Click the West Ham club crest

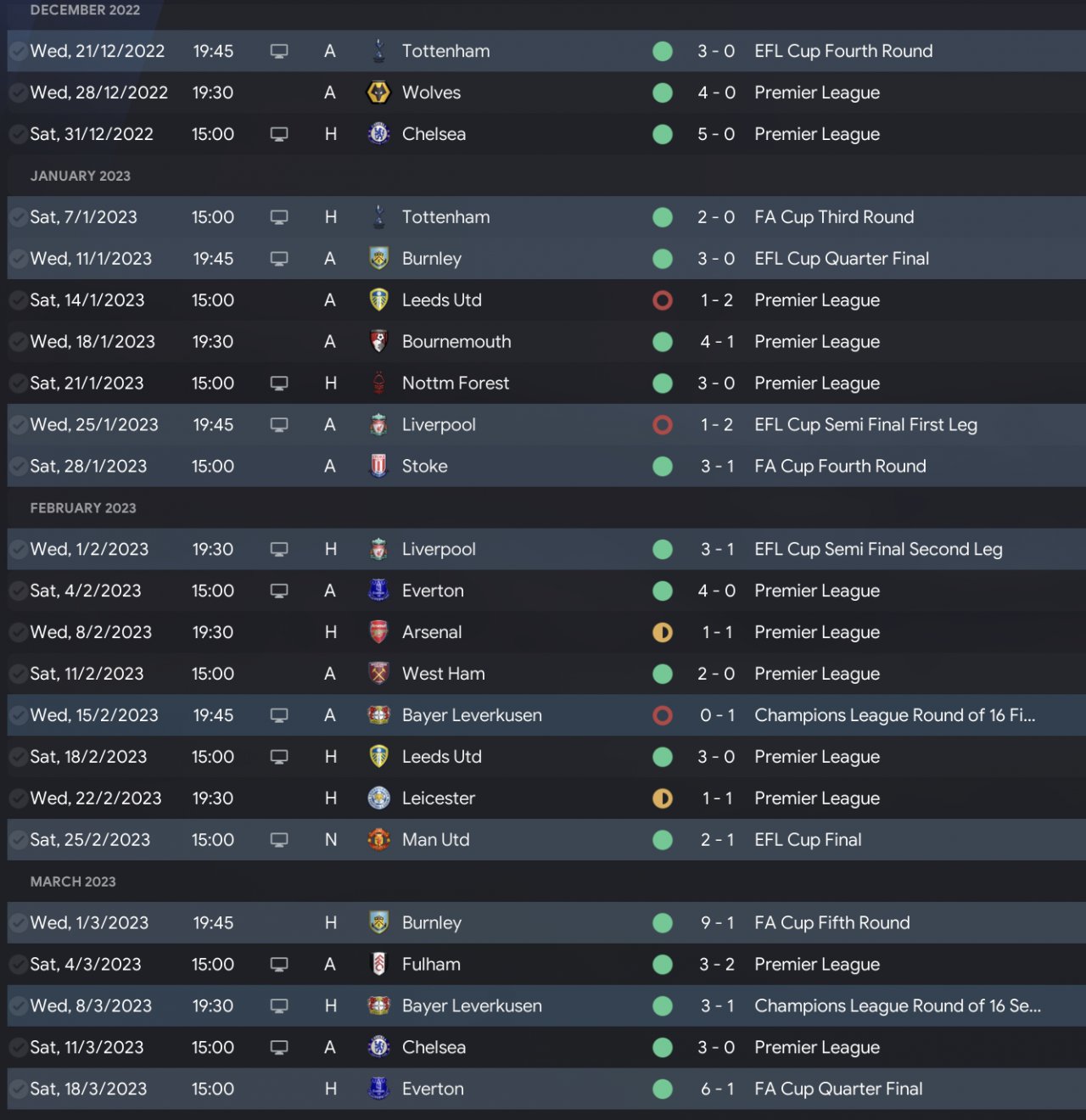point(378,674)
